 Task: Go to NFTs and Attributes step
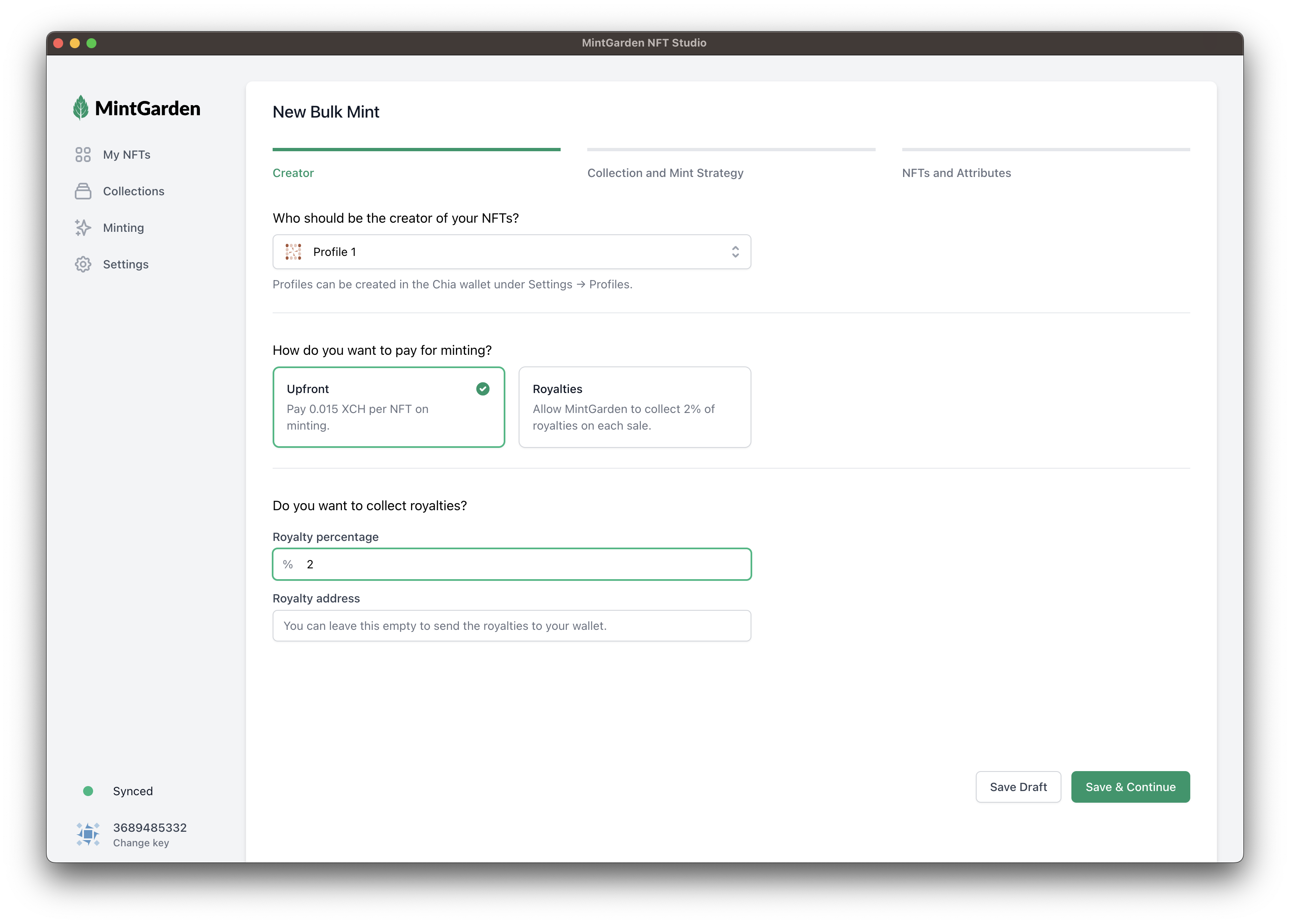click(x=956, y=173)
